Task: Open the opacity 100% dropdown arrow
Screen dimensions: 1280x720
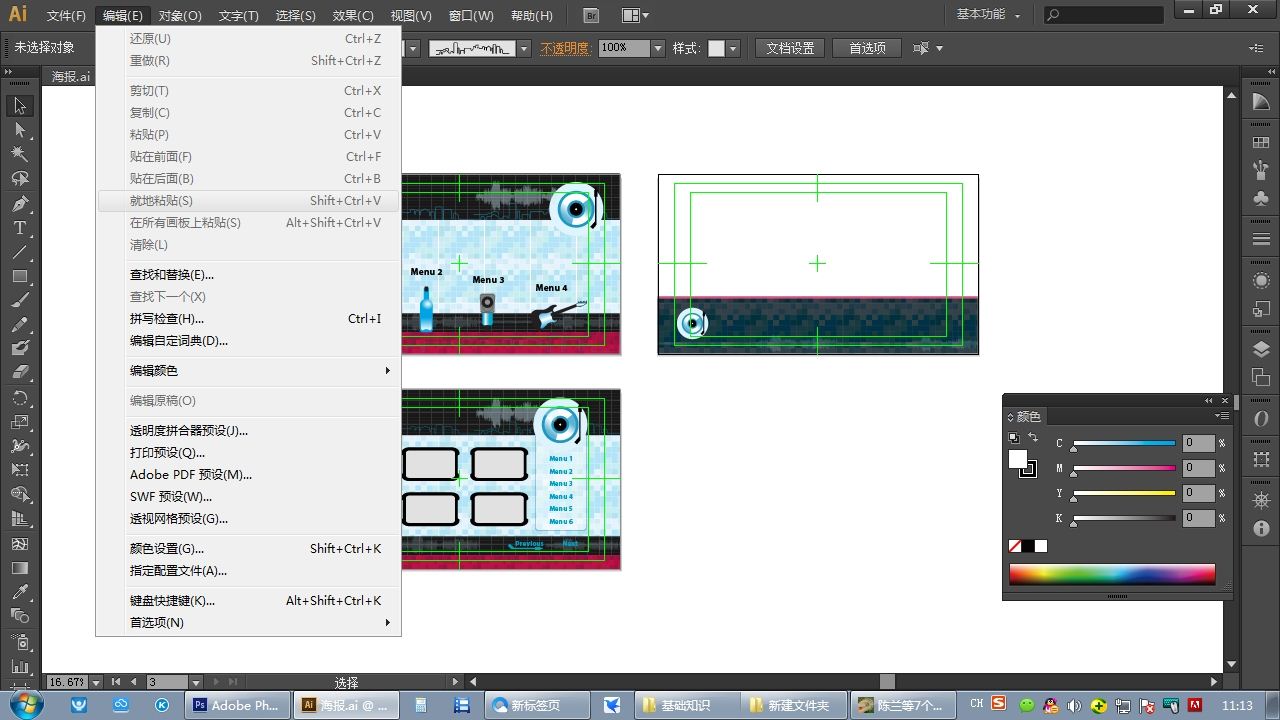Action: click(658, 48)
